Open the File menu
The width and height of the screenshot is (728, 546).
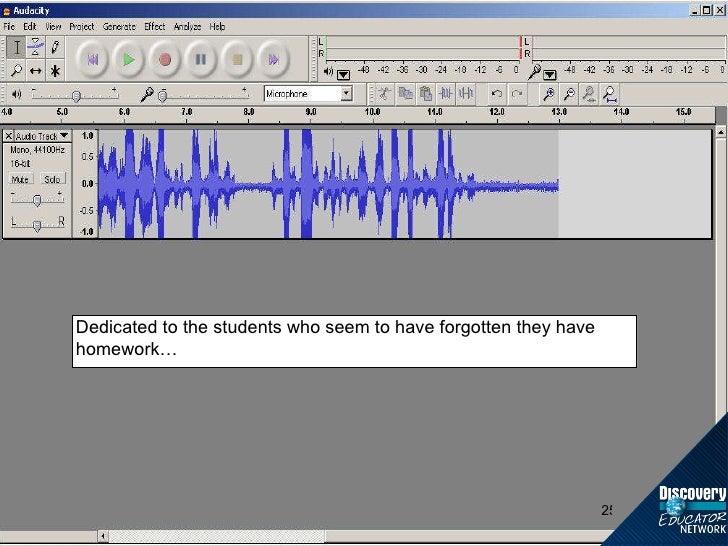pos(9,26)
